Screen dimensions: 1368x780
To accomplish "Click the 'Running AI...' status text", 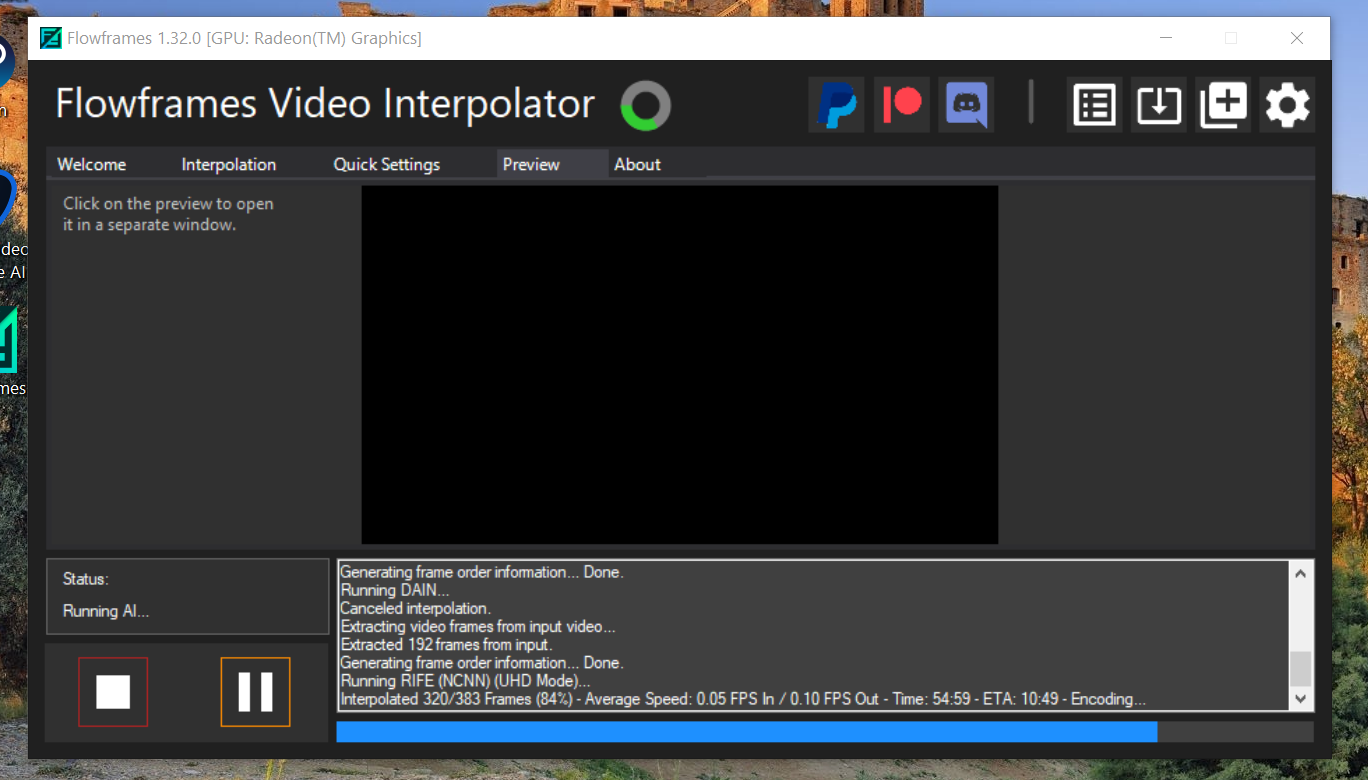I will coord(106,611).
